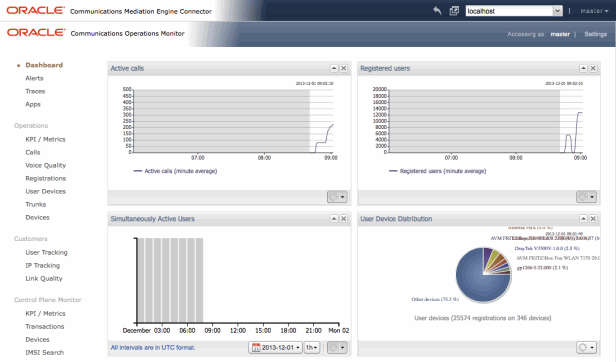Open gear menu of Simultaneously Active Users panel
Image resolution: width=616 pixels, height=362 pixels.
tap(337, 347)
